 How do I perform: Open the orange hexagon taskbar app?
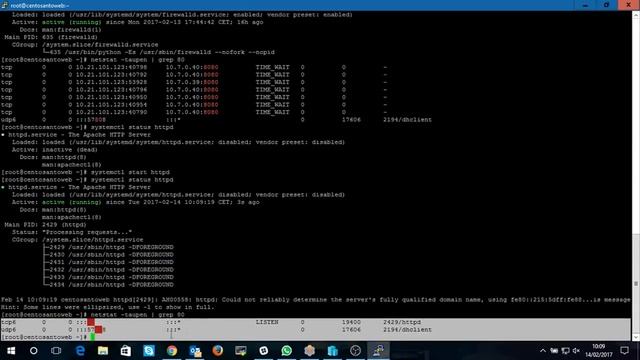click(x=310, y=351)
